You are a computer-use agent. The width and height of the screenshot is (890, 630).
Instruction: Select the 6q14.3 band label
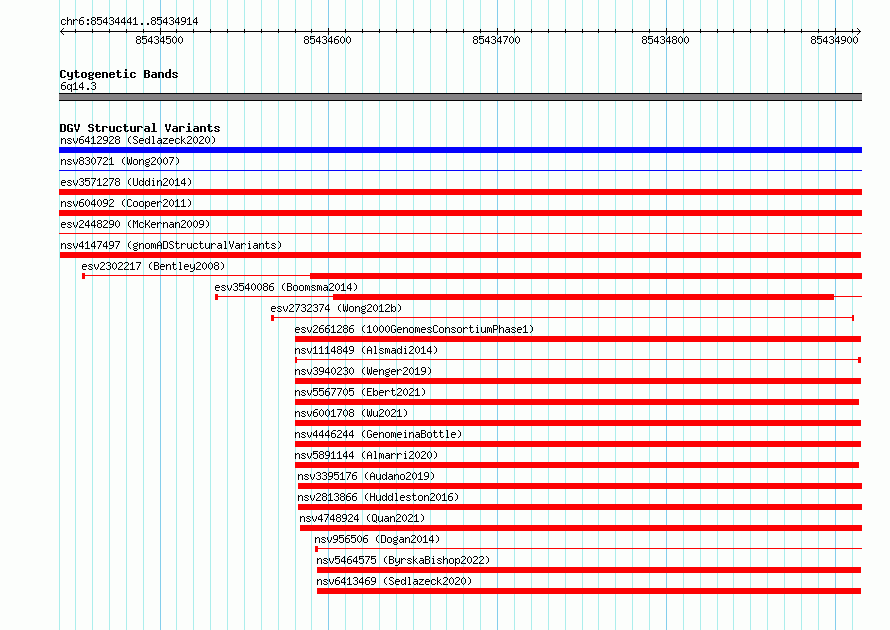point(78,86)
